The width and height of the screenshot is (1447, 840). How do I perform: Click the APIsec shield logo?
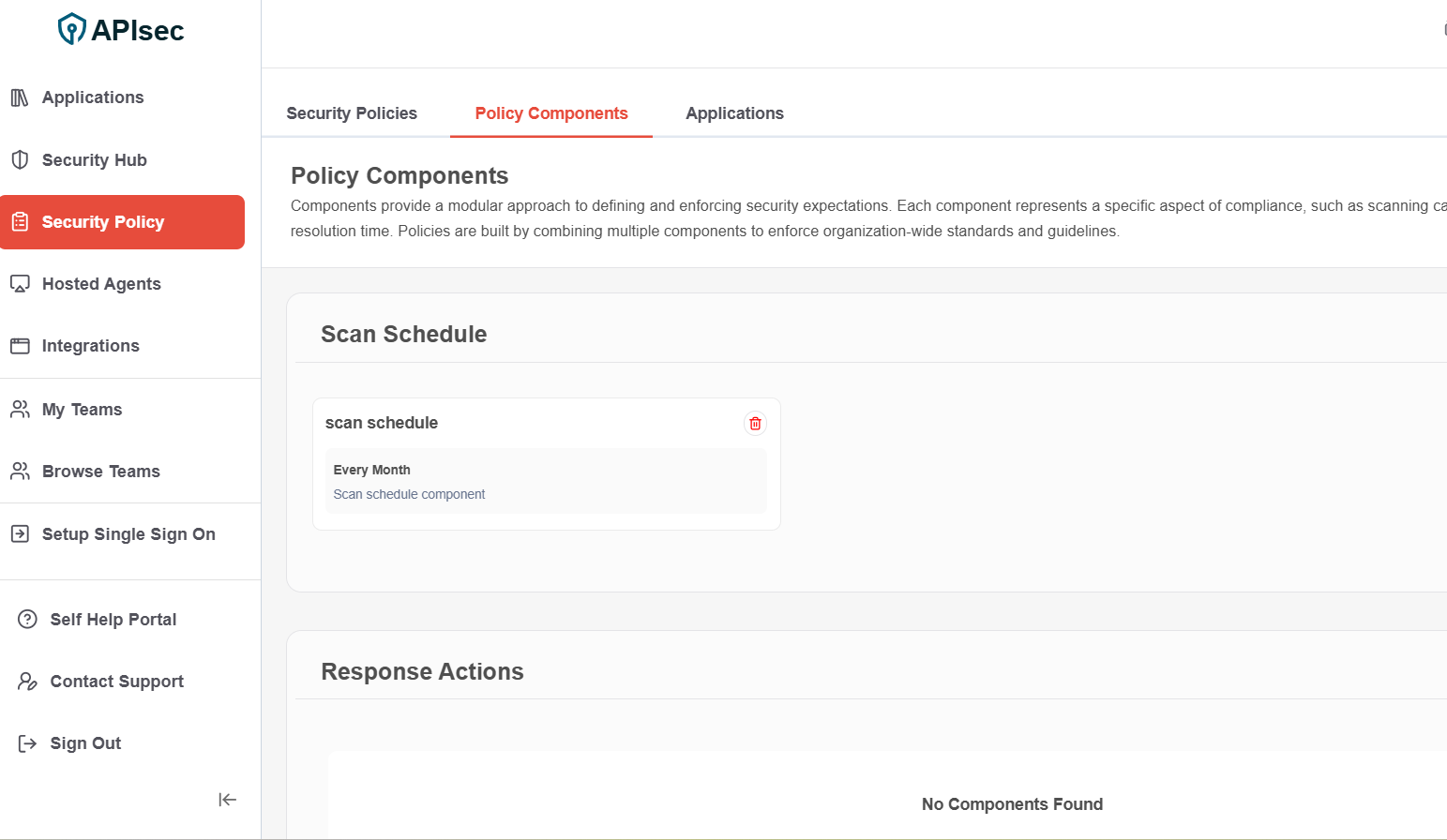pyautogui.click(x=71, y=29)
